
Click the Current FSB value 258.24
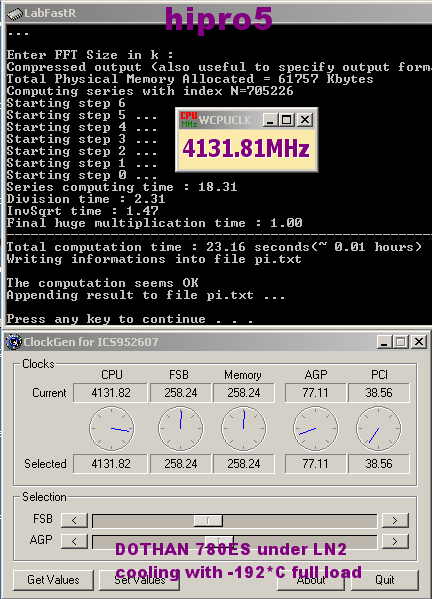[181, 393]
